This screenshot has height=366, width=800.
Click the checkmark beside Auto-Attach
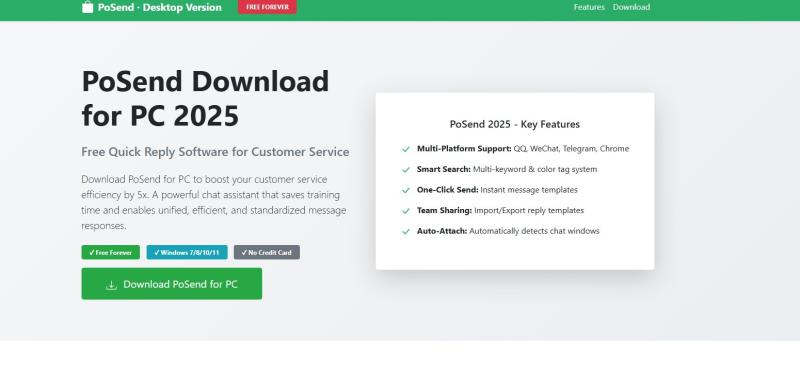coord(406,231)
